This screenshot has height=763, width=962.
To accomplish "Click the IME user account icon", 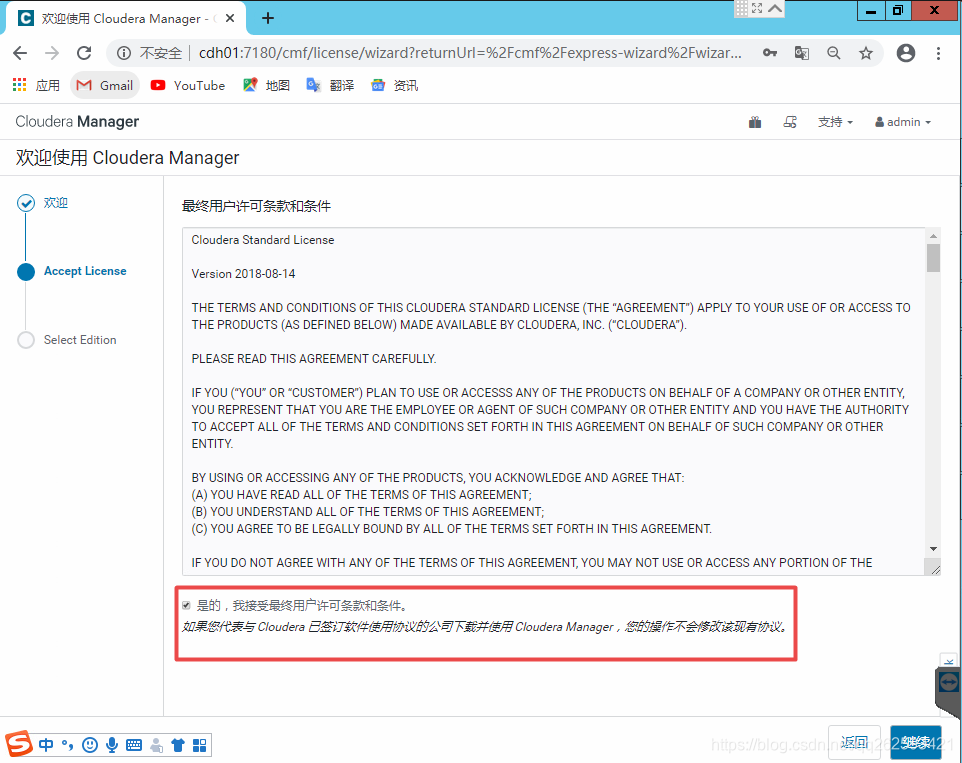I will (156, 745).
